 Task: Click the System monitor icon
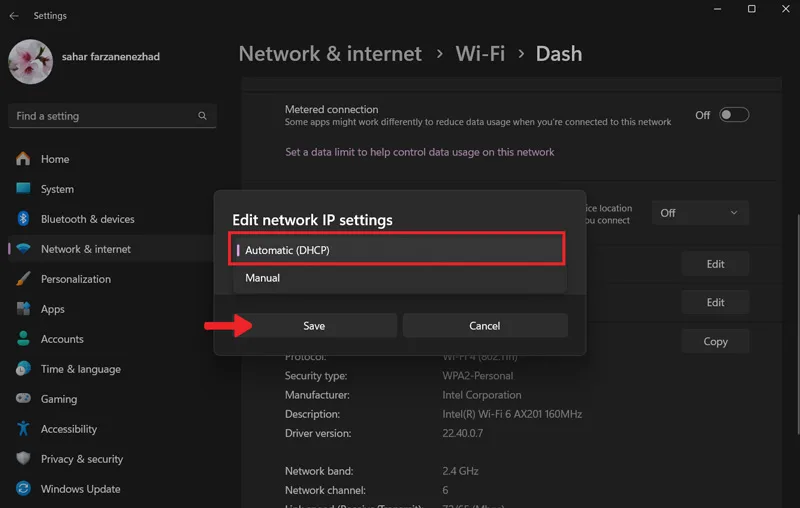[23, 188]
